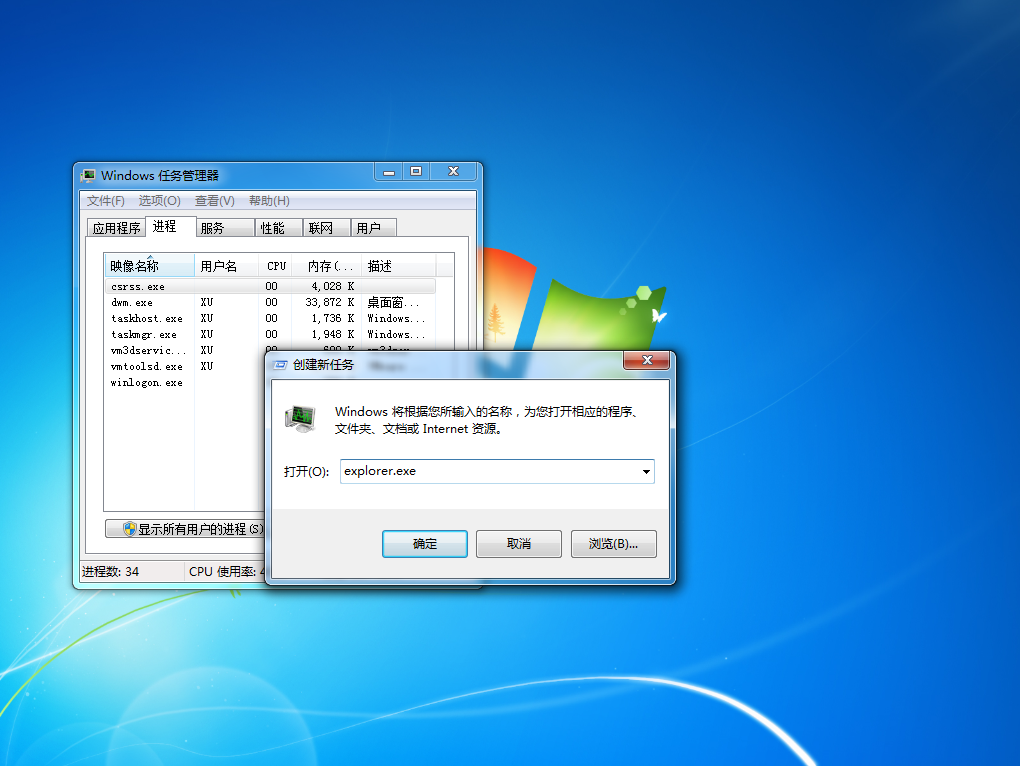The image size is (1020, 766).
Task: Sort by 描述 column header
Action: (x=399, y=266)
